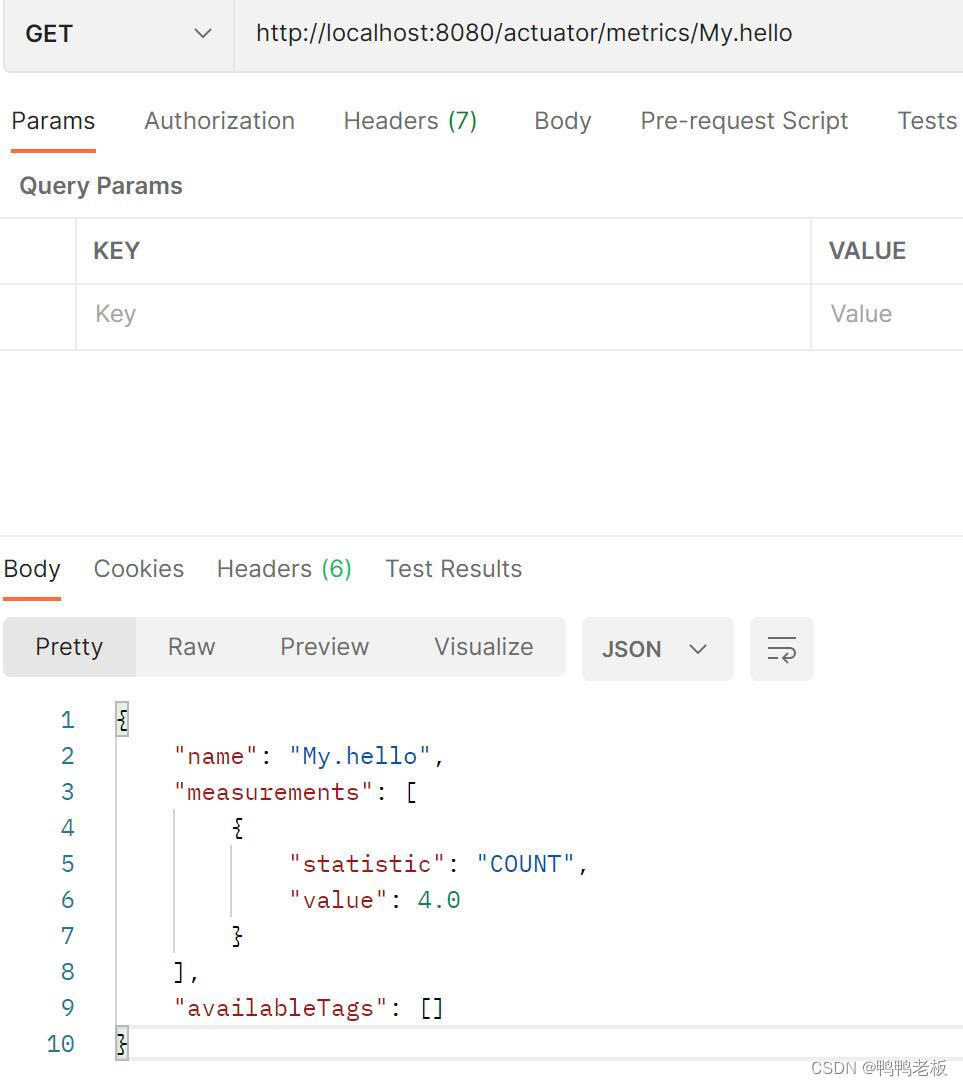Collapse the measurements object on line 4

coord(236,828)
